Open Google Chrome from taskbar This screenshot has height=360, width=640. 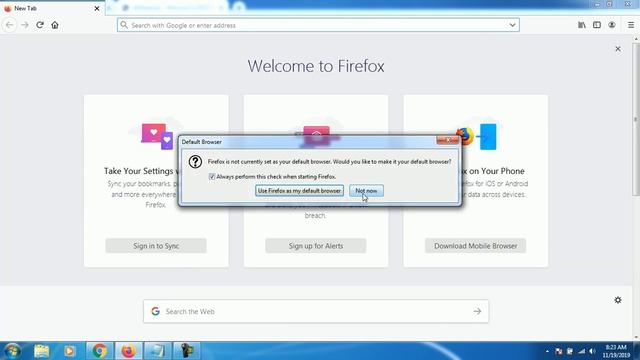pos(99,351)
